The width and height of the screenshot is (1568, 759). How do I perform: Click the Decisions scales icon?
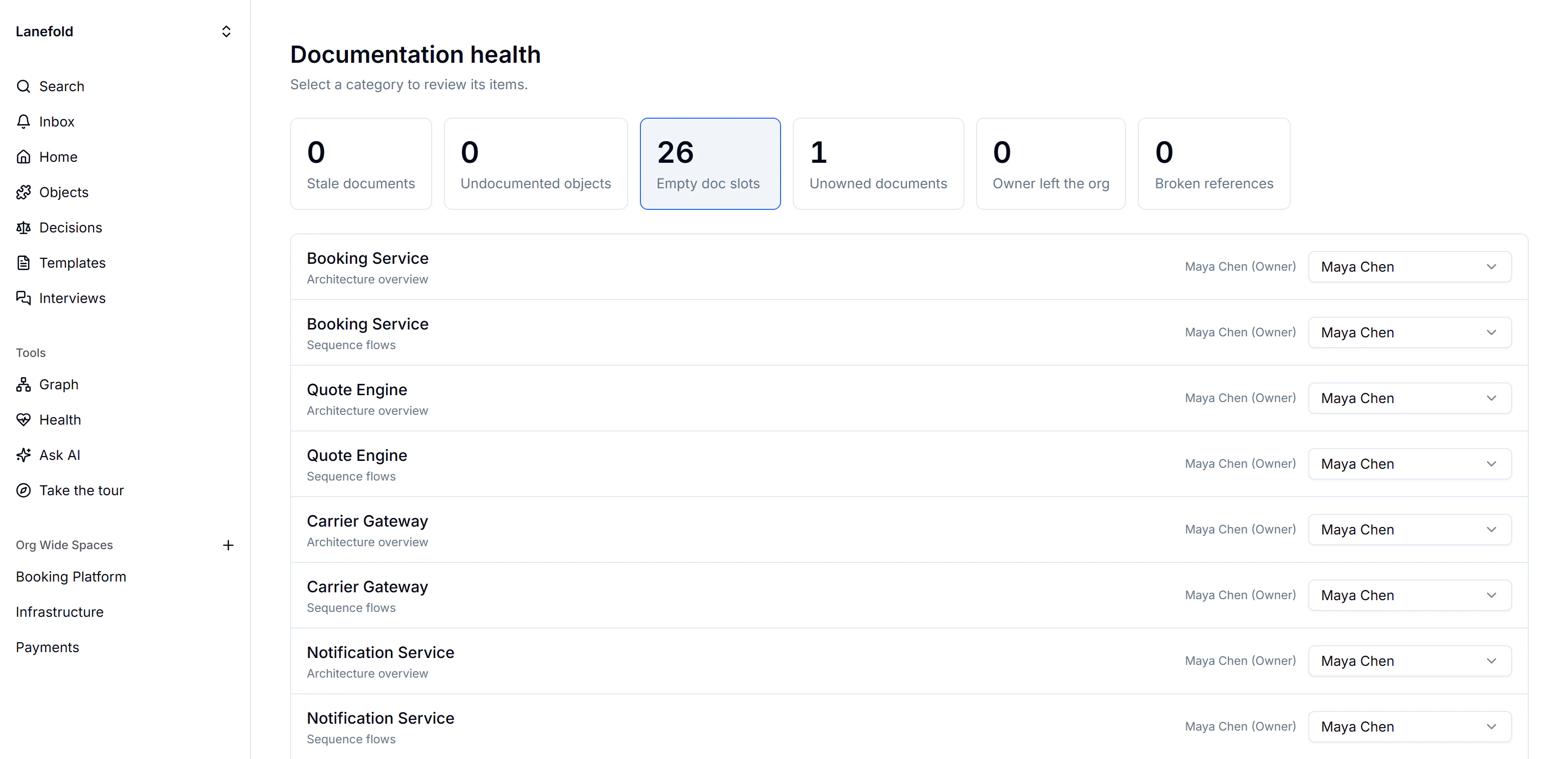pyautogui.click(x=23, y=228)
